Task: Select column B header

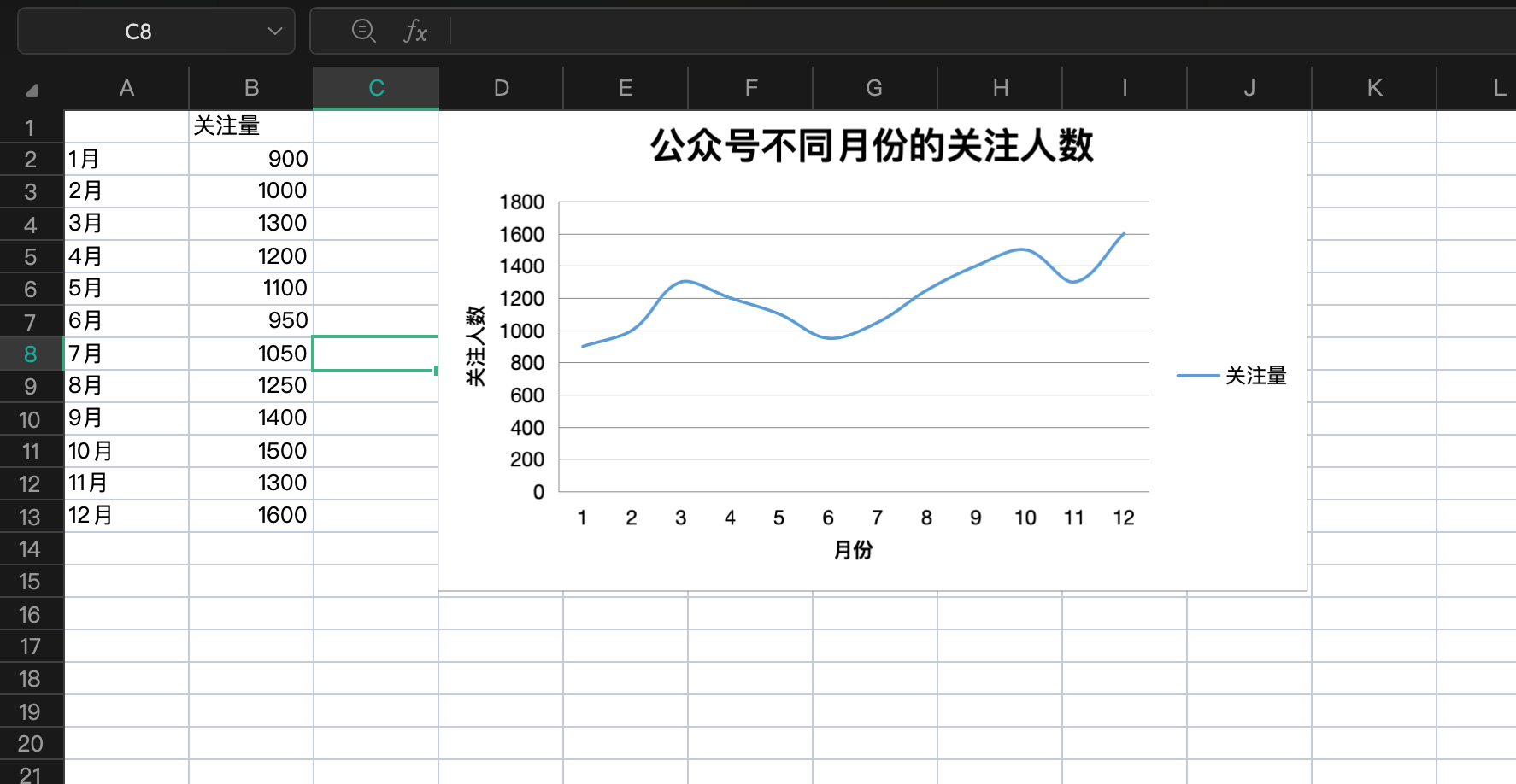Action: [x=251, y=88]
